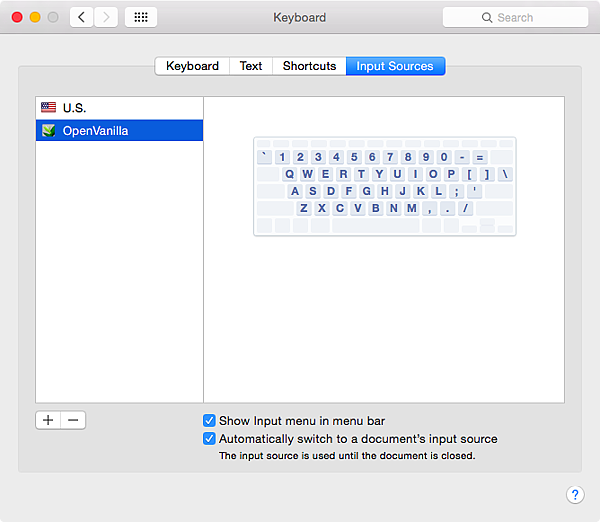The width and height of the screenshot is (600, 522).
Task: Switch to the Keyboard tab
Action: [192, 66]
